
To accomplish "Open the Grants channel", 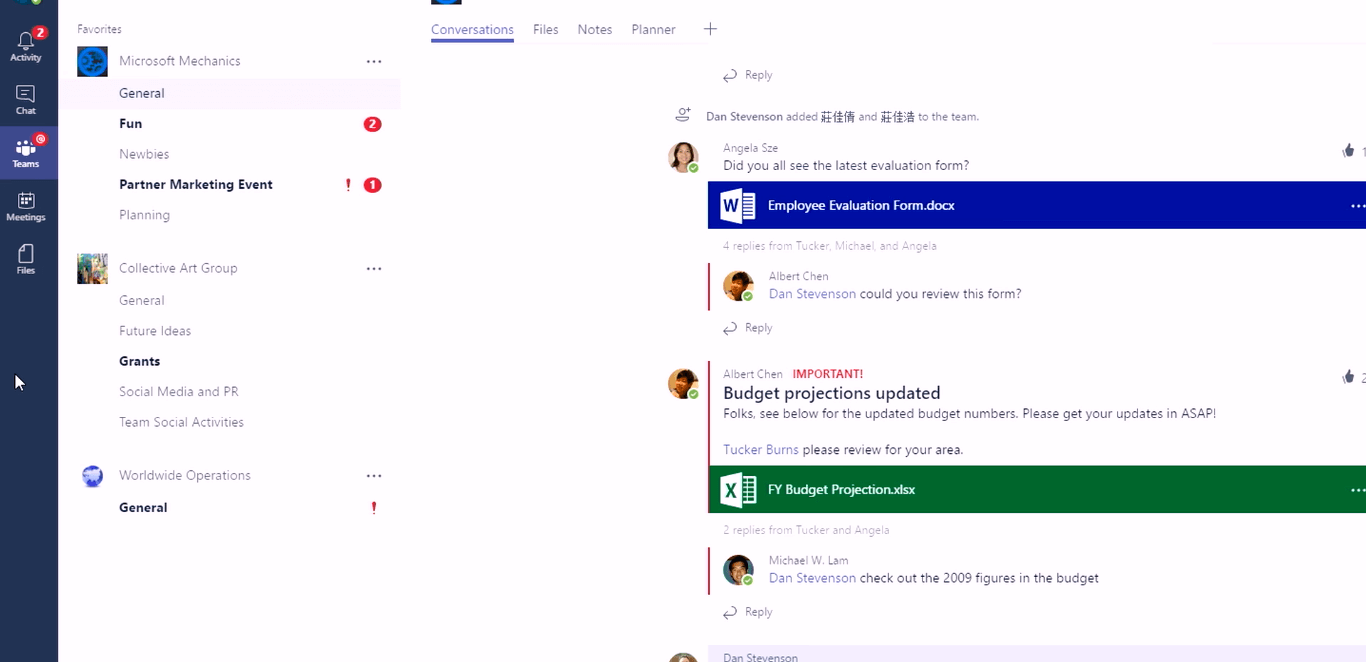I will click(x=140, y=361).
